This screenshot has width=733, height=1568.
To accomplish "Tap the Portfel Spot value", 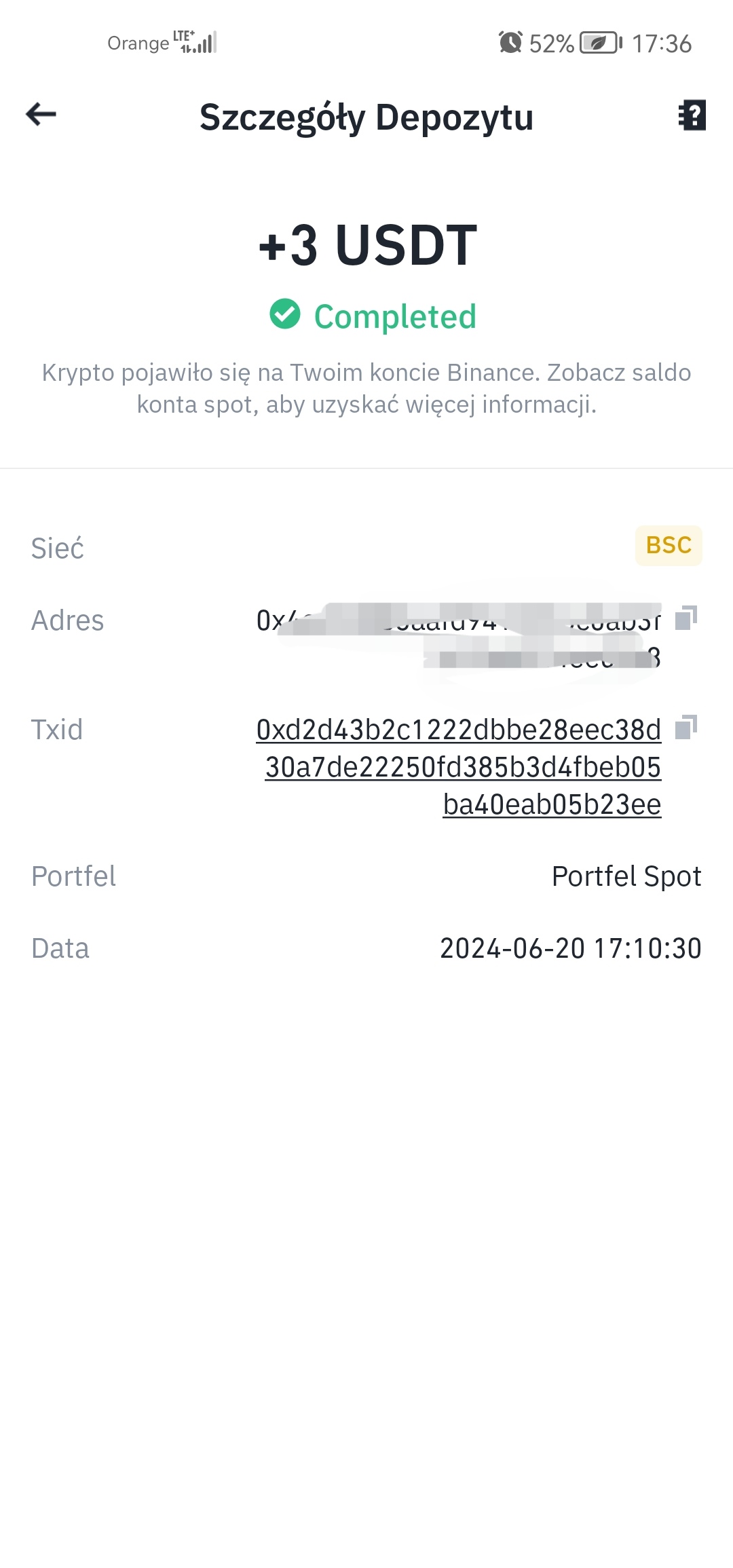I will tap(626, 876).
